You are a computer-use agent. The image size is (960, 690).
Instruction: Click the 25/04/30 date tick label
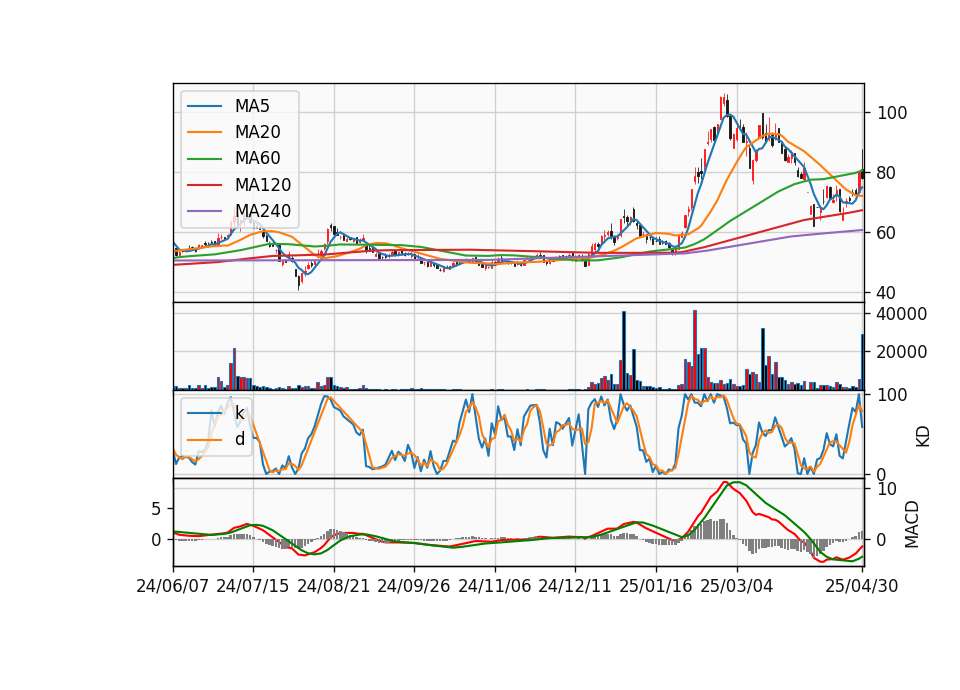point(862,587)
